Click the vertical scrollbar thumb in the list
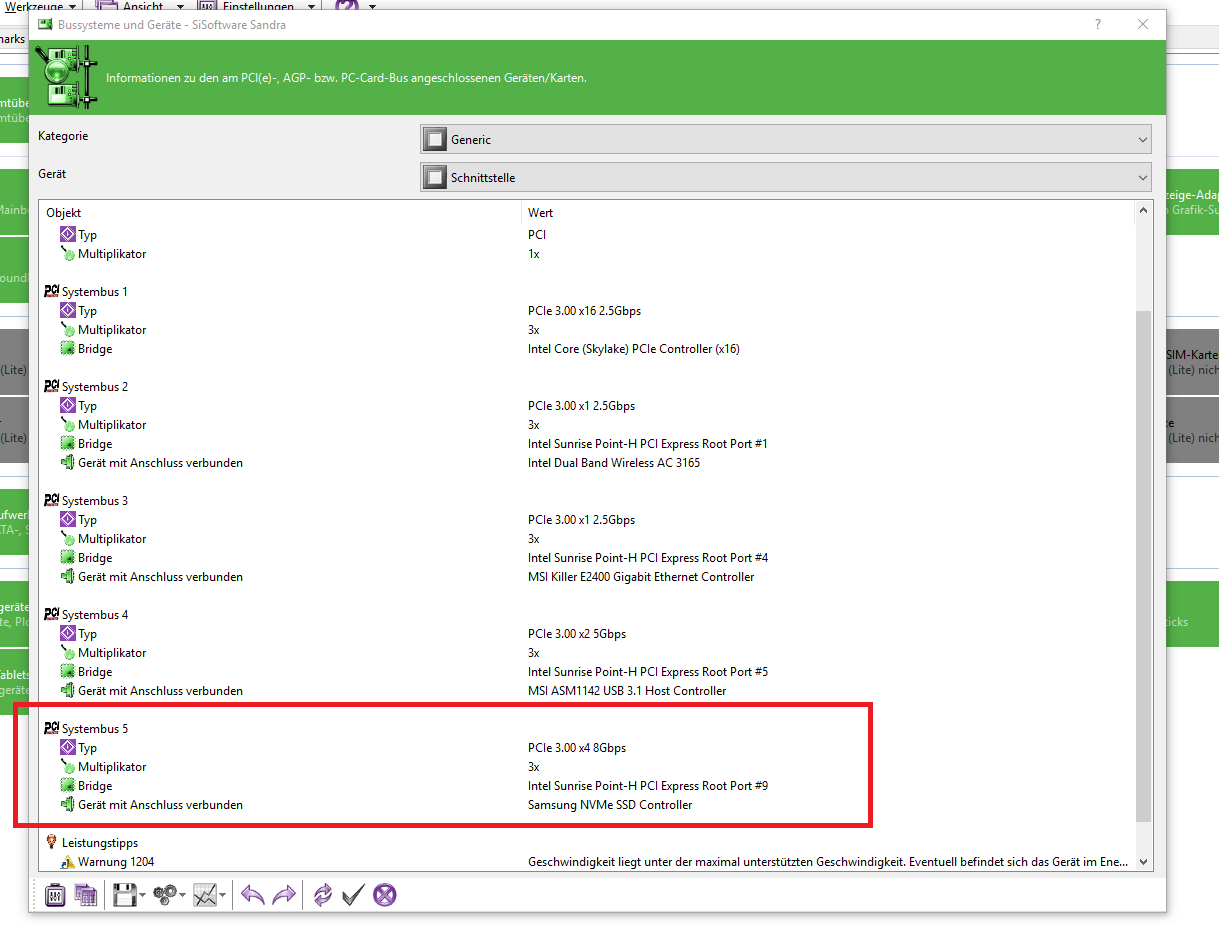The image size is (1219, 949). (x=1144, y=566)
